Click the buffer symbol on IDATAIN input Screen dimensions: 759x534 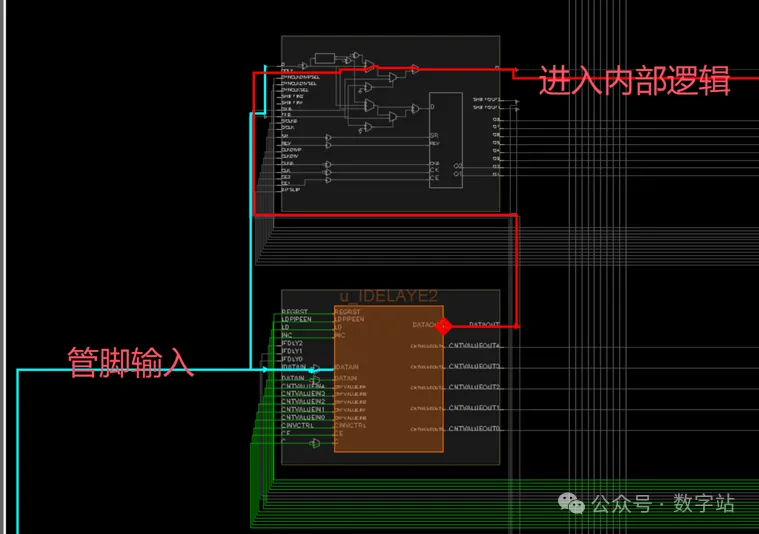[x=316, y=368]
